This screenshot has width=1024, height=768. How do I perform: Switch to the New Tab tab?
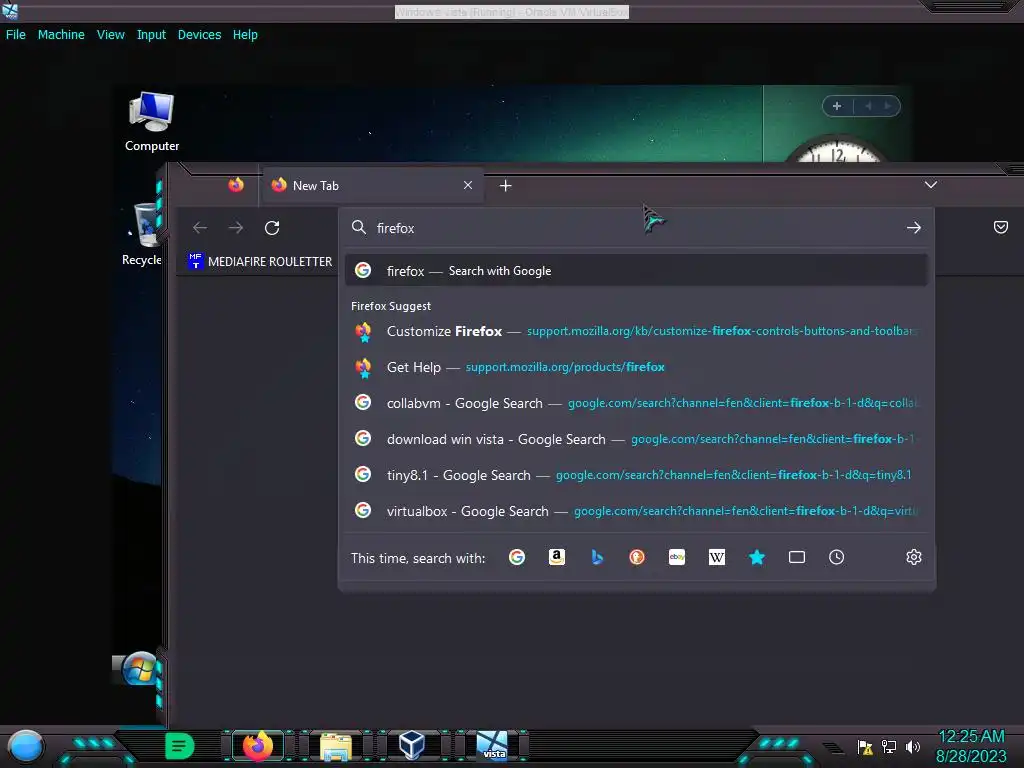pos(372,185)
